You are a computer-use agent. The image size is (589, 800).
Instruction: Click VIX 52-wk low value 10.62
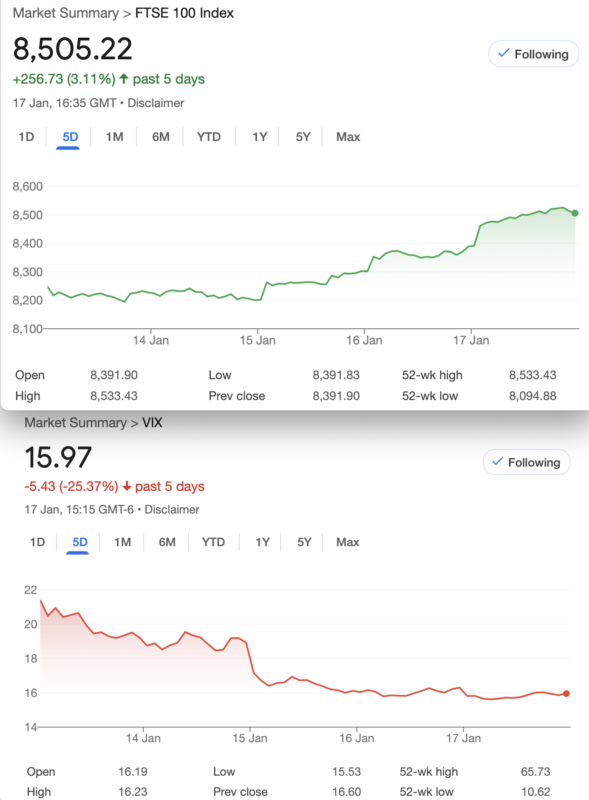[x=535, y=792]
